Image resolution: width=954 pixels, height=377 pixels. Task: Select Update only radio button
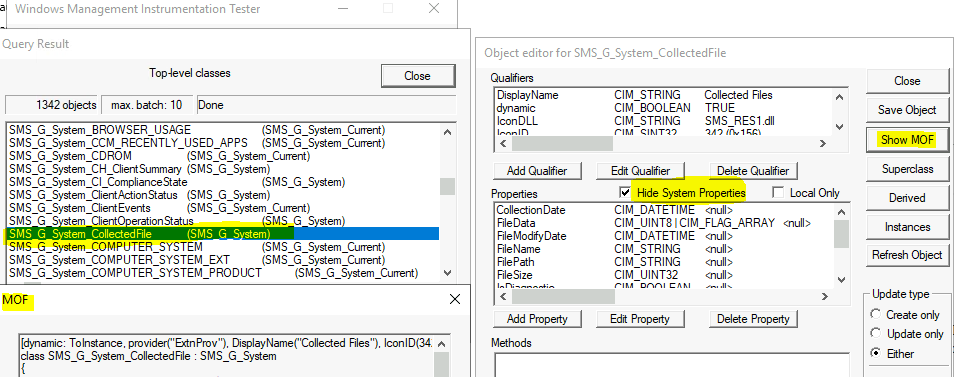(876, 333)
